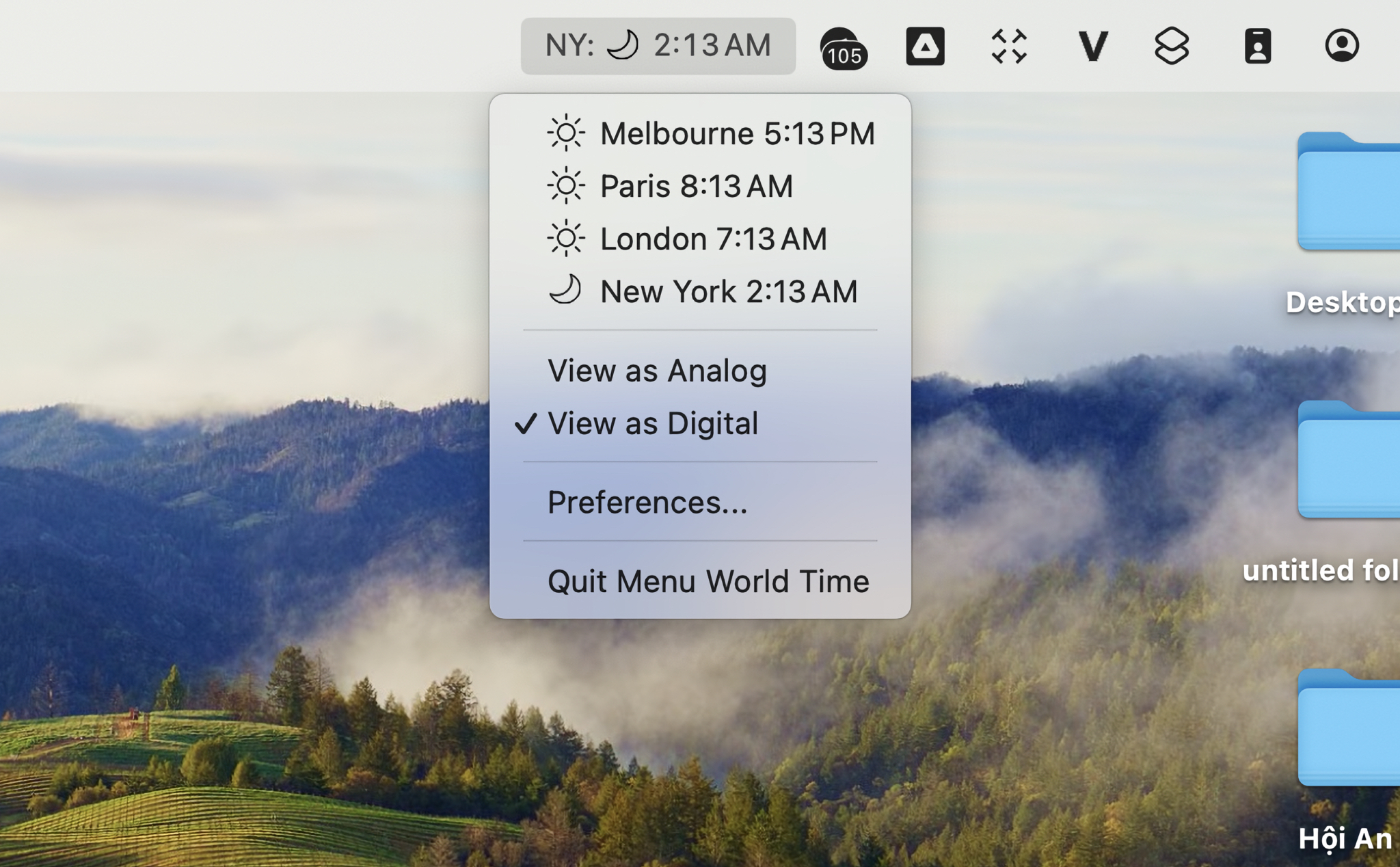
Task: Click the moon icon beside New York
Action: 565,290
